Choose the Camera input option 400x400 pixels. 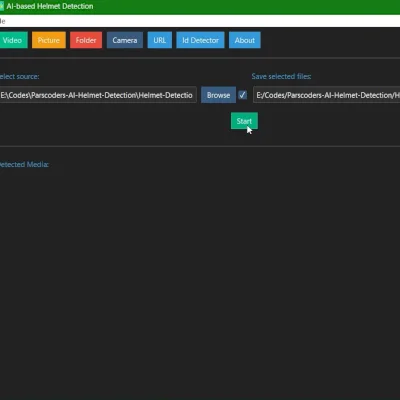click(125, 40)
